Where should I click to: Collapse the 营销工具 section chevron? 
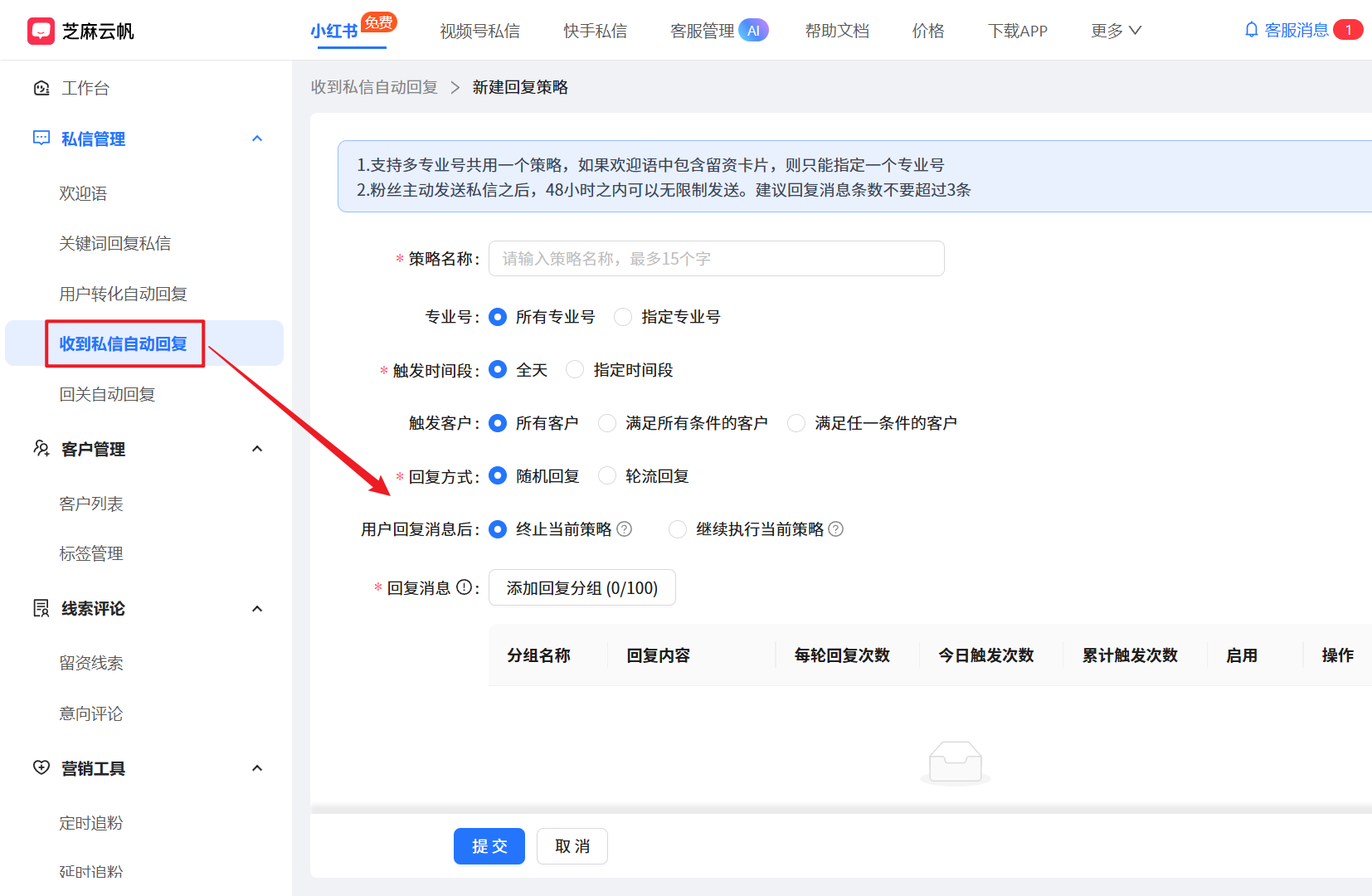(257, 768)
